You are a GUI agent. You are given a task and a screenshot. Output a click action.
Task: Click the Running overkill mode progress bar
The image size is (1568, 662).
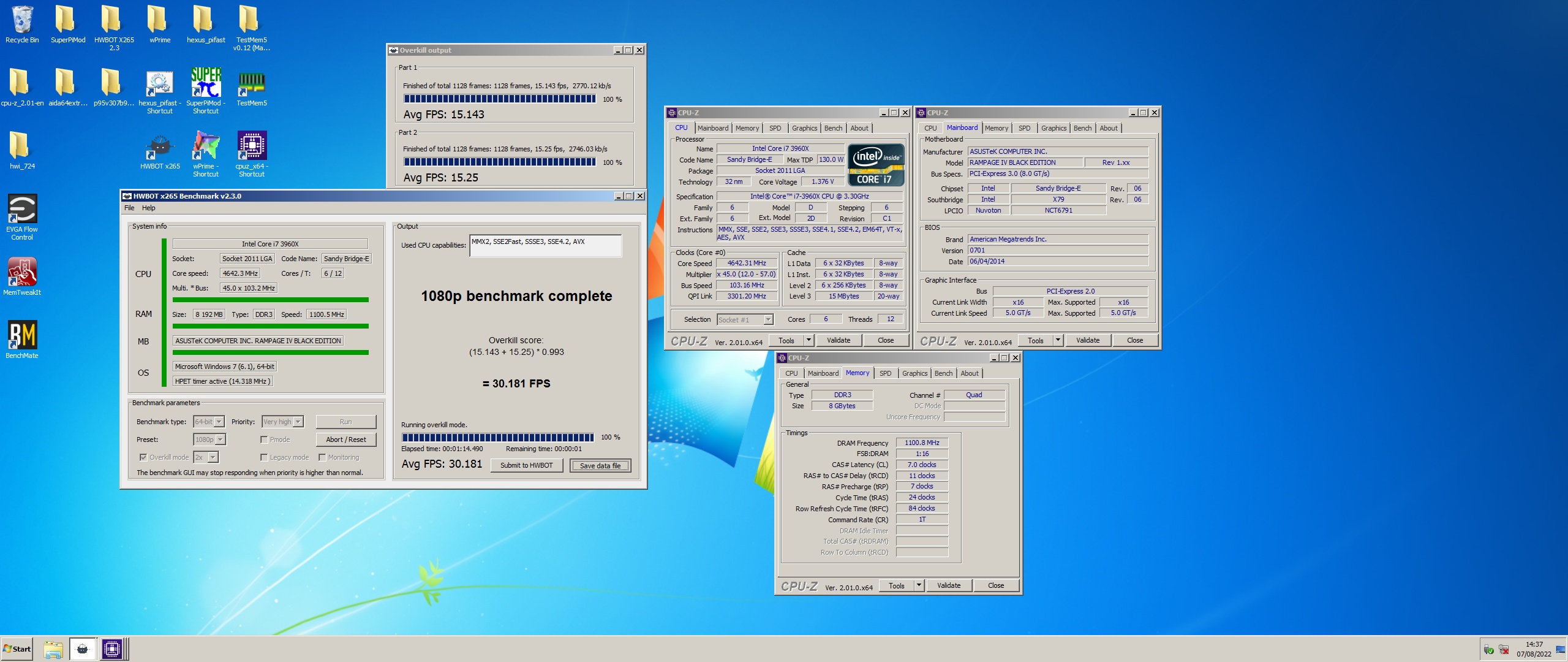(x=498, y=437)
